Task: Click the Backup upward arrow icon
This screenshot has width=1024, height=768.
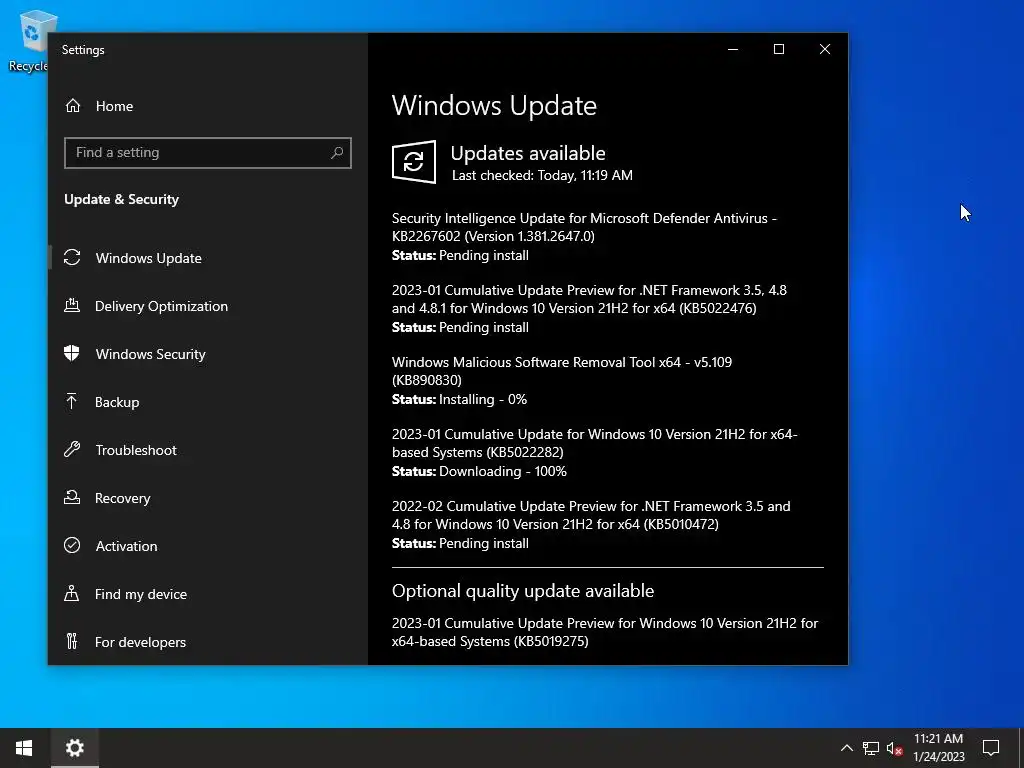Action: [x=72, y=401]
